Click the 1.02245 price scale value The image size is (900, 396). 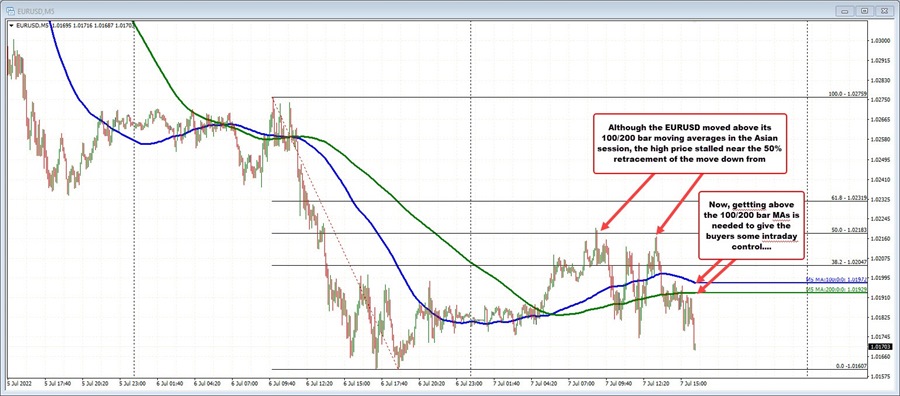coord(880,219)
